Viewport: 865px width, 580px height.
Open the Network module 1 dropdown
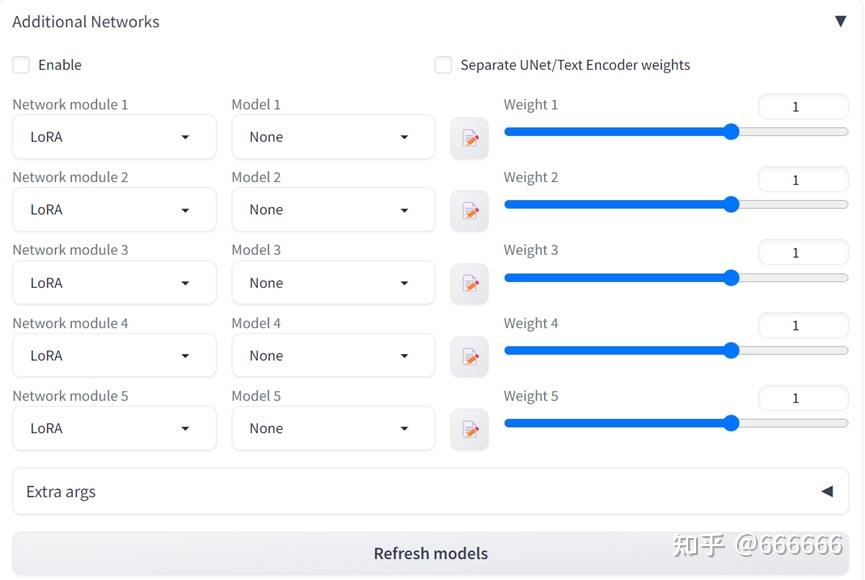pos(114,137)
